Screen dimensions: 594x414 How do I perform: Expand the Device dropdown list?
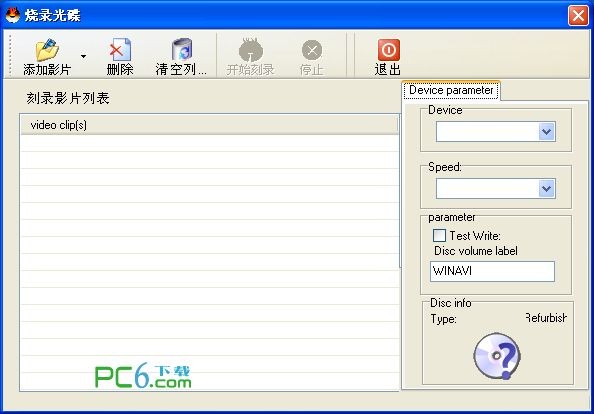click(x=546, y=132)
